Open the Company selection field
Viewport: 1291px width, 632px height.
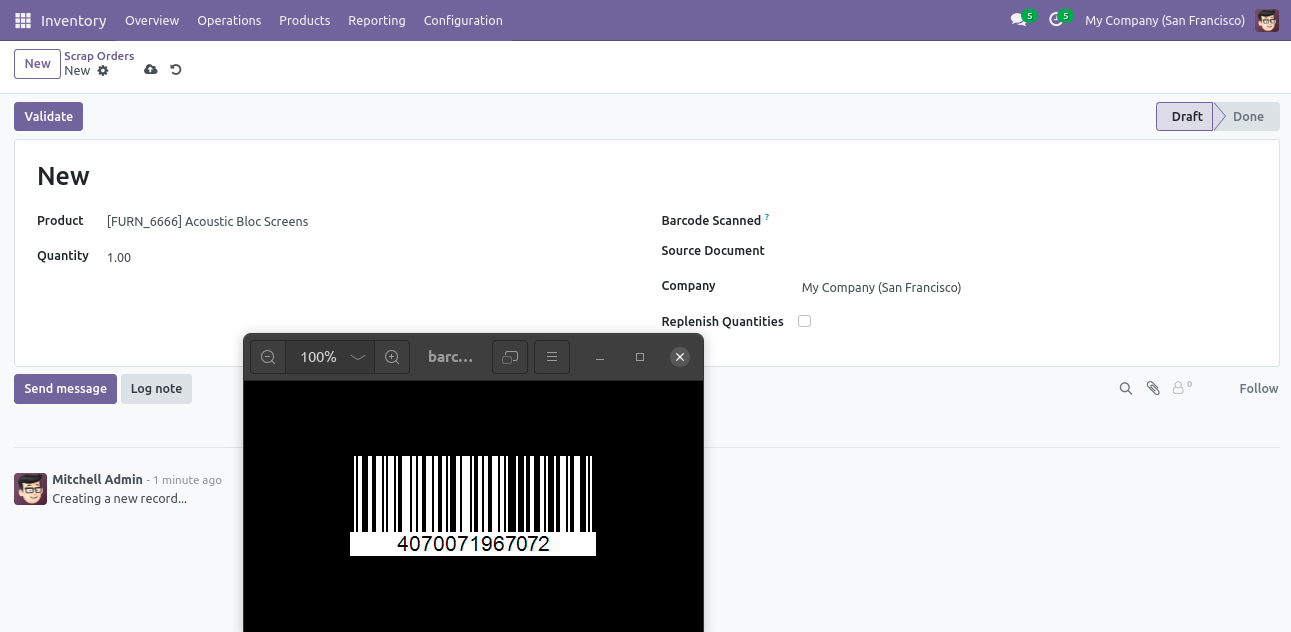[1029, 287]
